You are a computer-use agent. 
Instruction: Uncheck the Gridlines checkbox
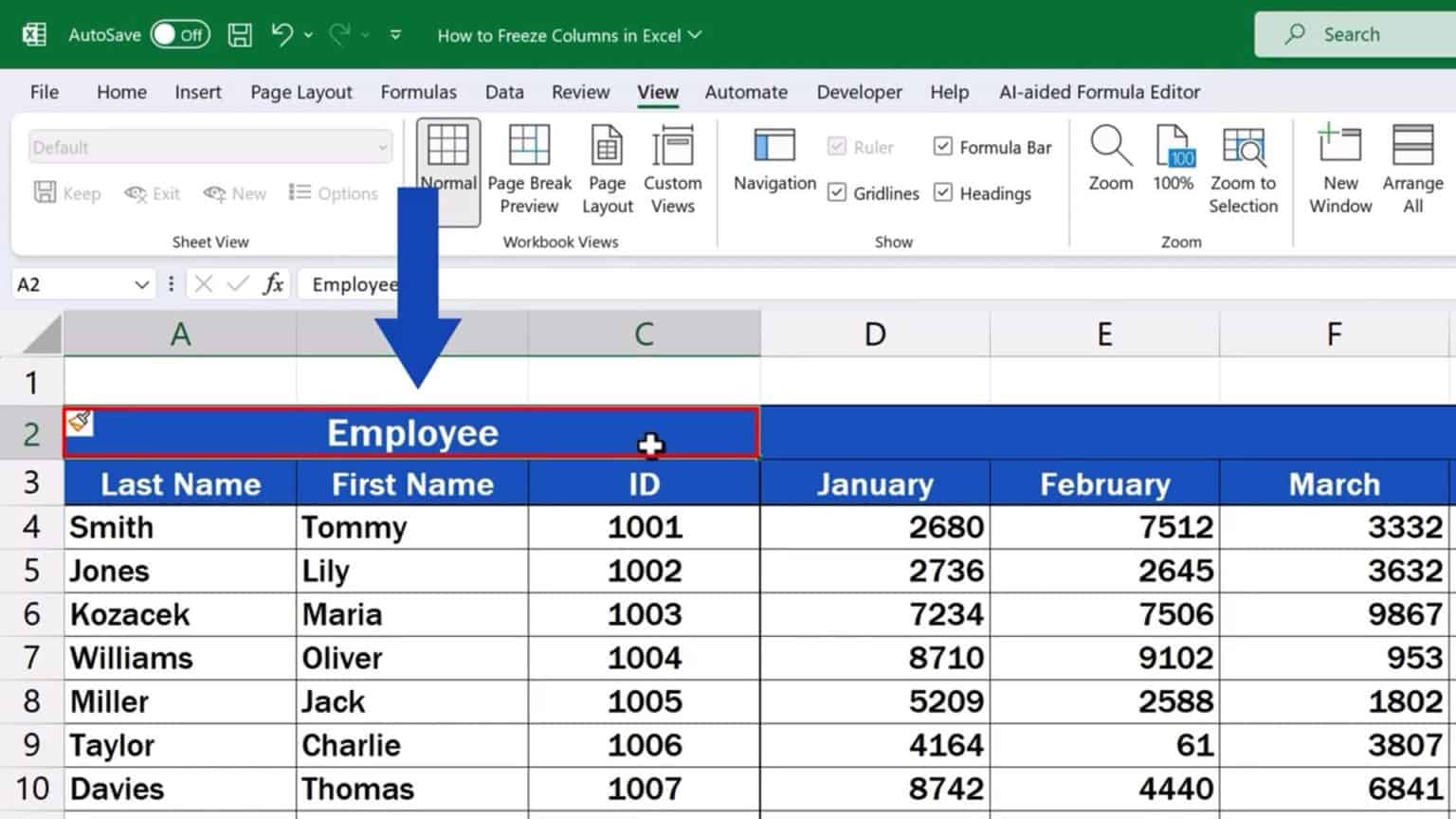pyautogui.click(x=838, y=192)
